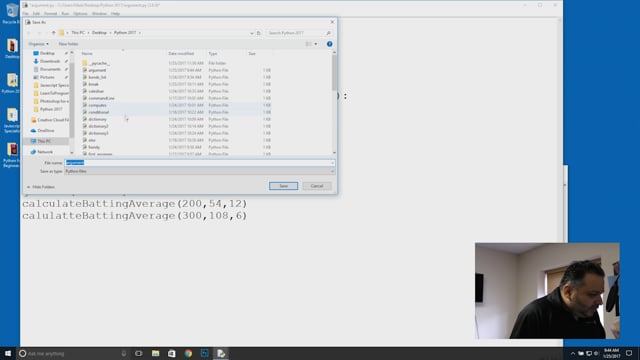Click Cortana Ask me anything search box

[73, 353]
